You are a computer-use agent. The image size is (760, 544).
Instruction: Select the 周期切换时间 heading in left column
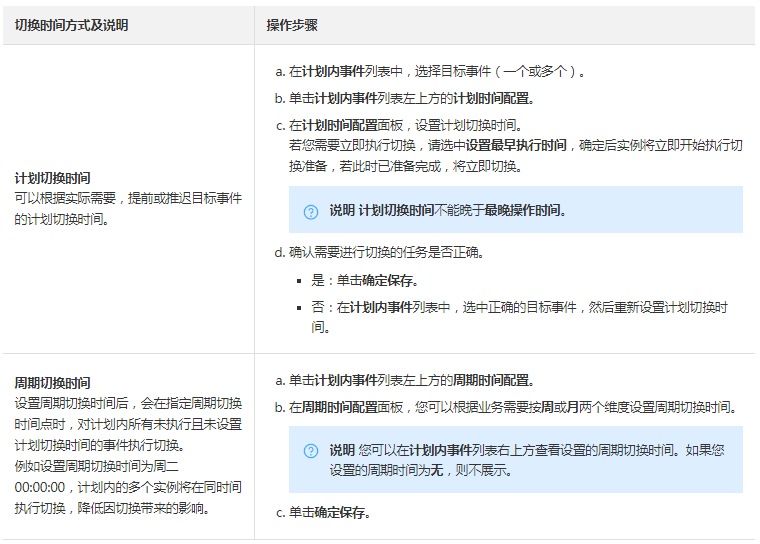(x=52, y=383)
